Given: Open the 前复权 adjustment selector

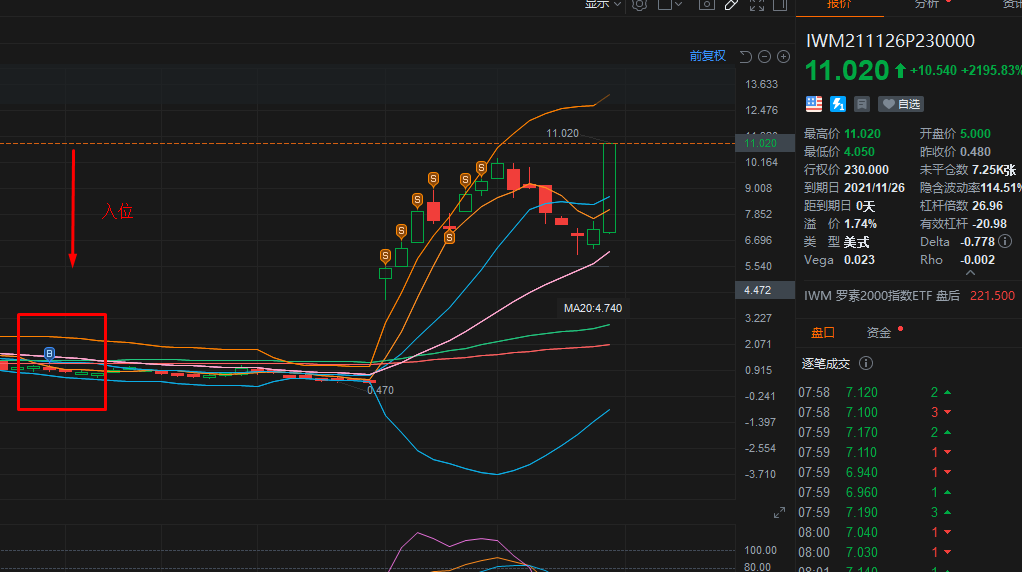Looking at the screenshot, I should pos(707,56).
